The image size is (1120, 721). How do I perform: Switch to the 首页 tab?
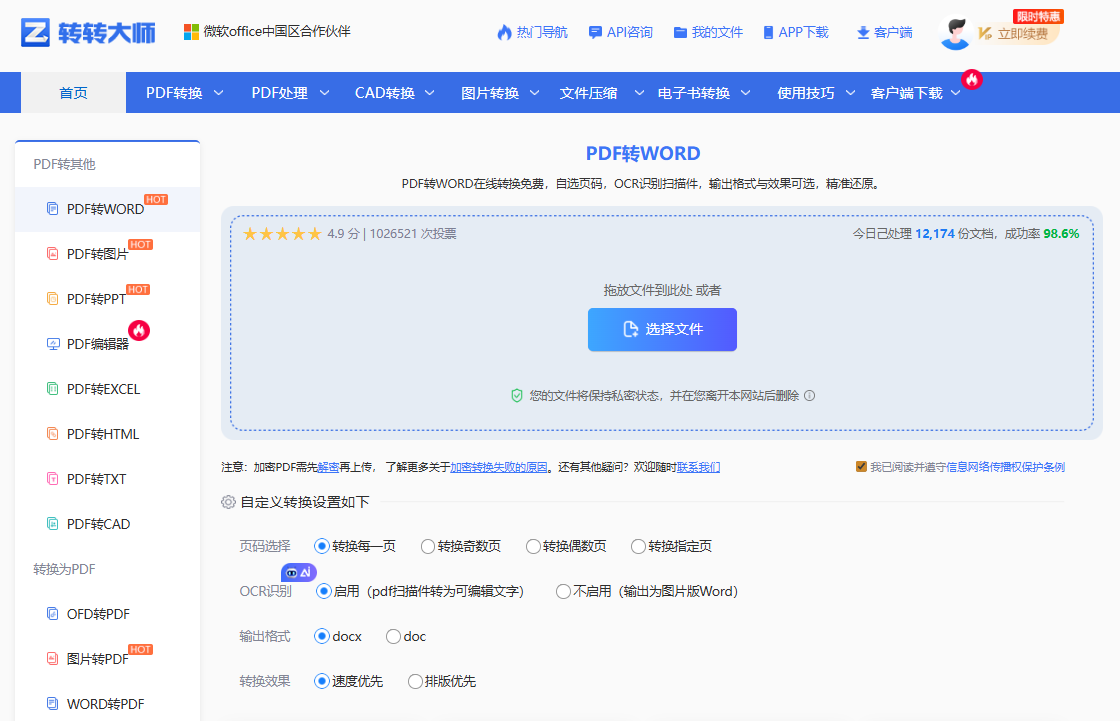72,91
